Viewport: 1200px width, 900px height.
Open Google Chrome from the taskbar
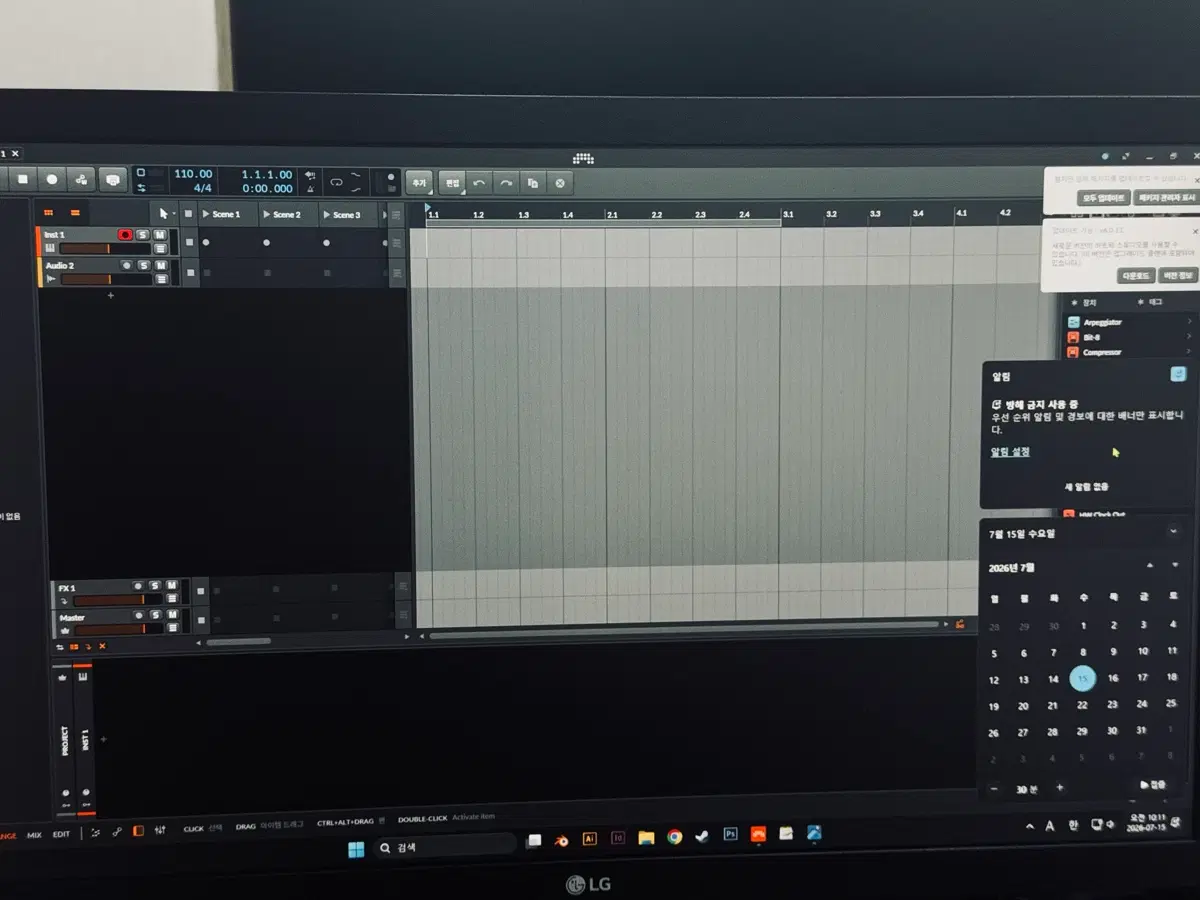click(x=675, y=837)
